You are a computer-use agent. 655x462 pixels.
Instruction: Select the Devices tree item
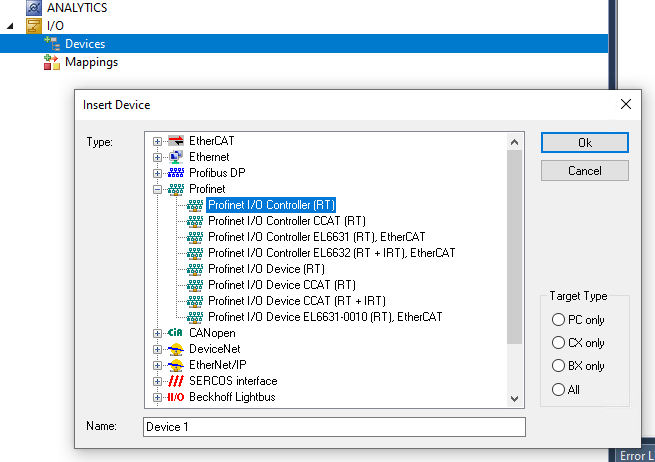click(x=85, y=44)
